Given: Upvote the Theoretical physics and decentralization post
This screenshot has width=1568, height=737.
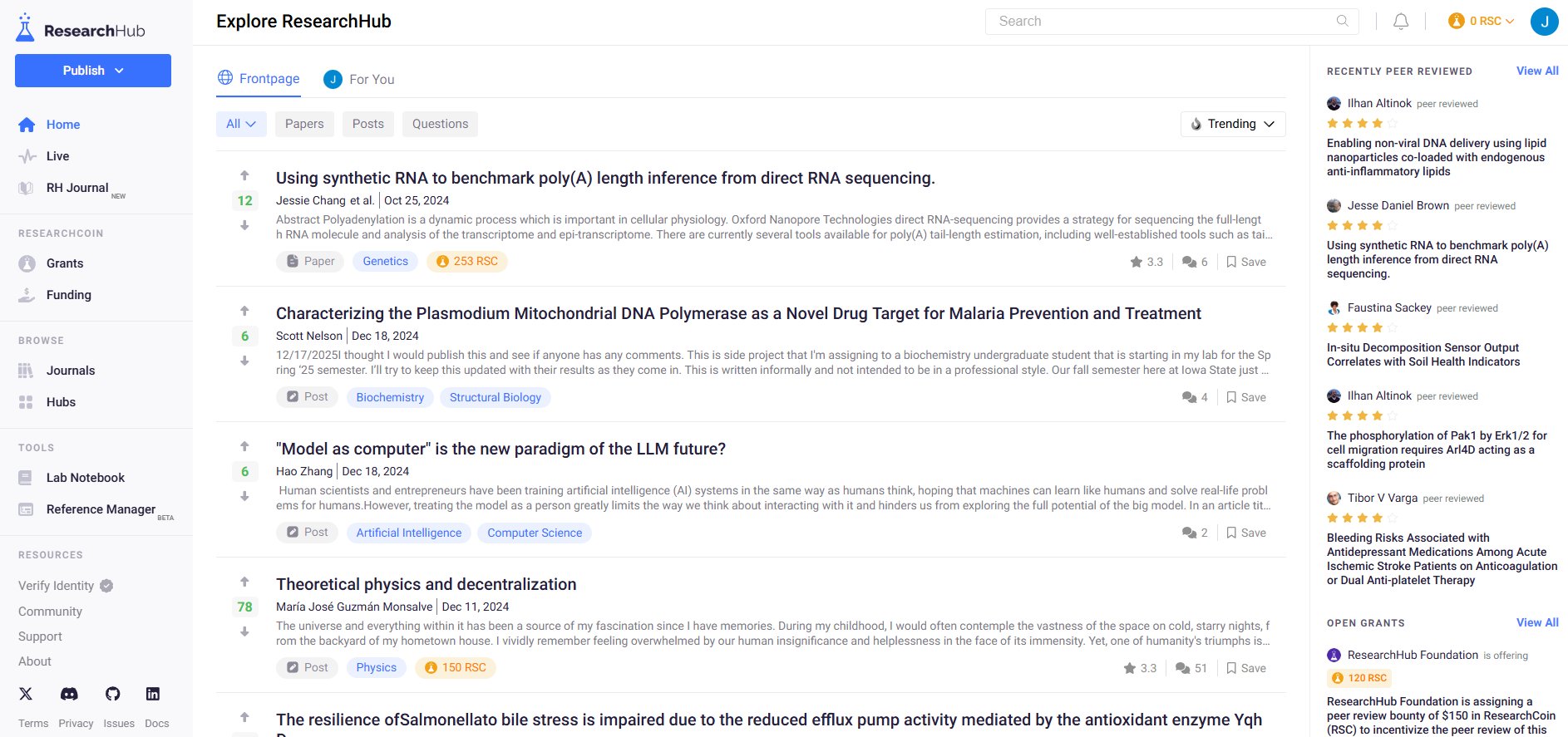Looking at the screenshot, I should coord(244,582).
